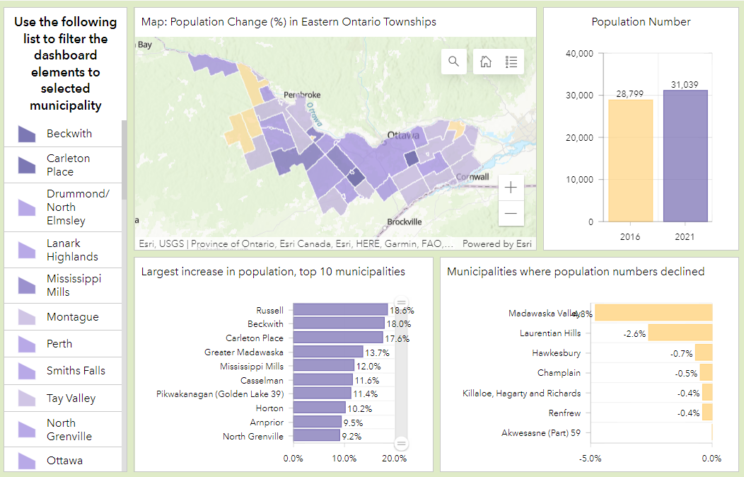Image resolution: width=744 pixels, height=477 pixels.
Task: Click the Hawkesbury -0.7% bar
Action: point(704,353)
